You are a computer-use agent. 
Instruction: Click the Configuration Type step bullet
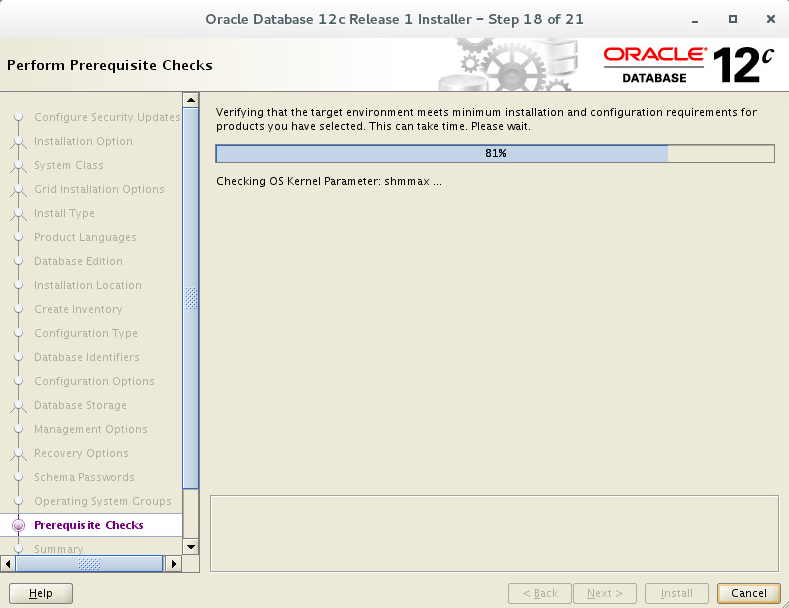point(19,333)
